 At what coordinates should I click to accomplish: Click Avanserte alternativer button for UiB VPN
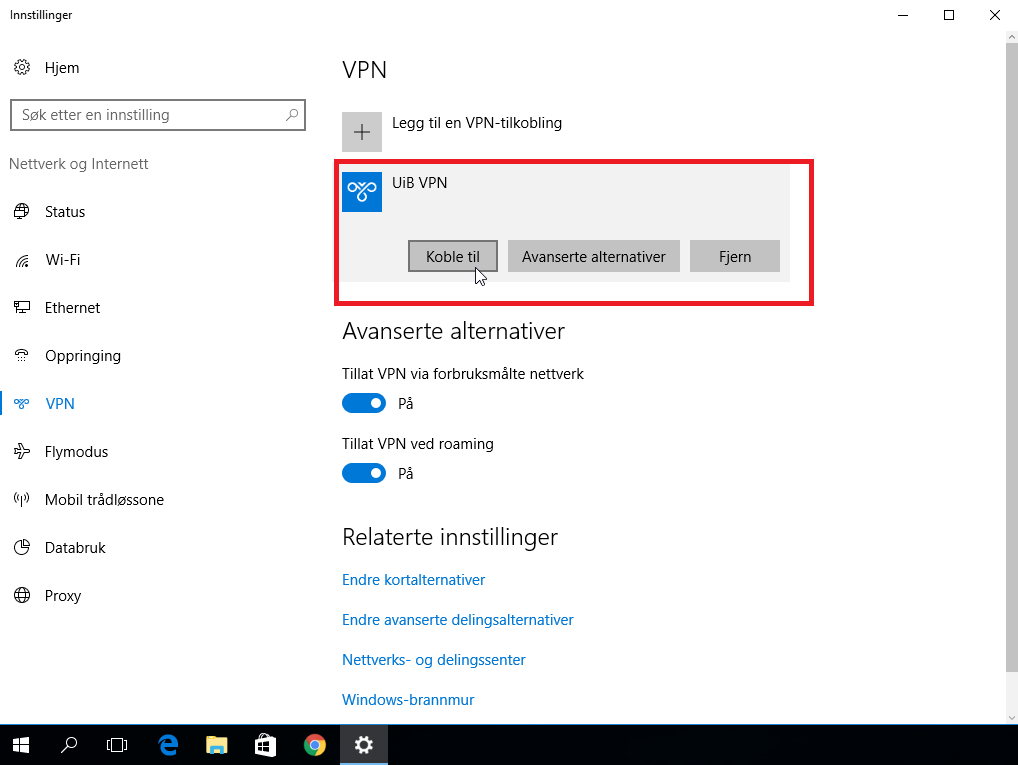[594, 256]
